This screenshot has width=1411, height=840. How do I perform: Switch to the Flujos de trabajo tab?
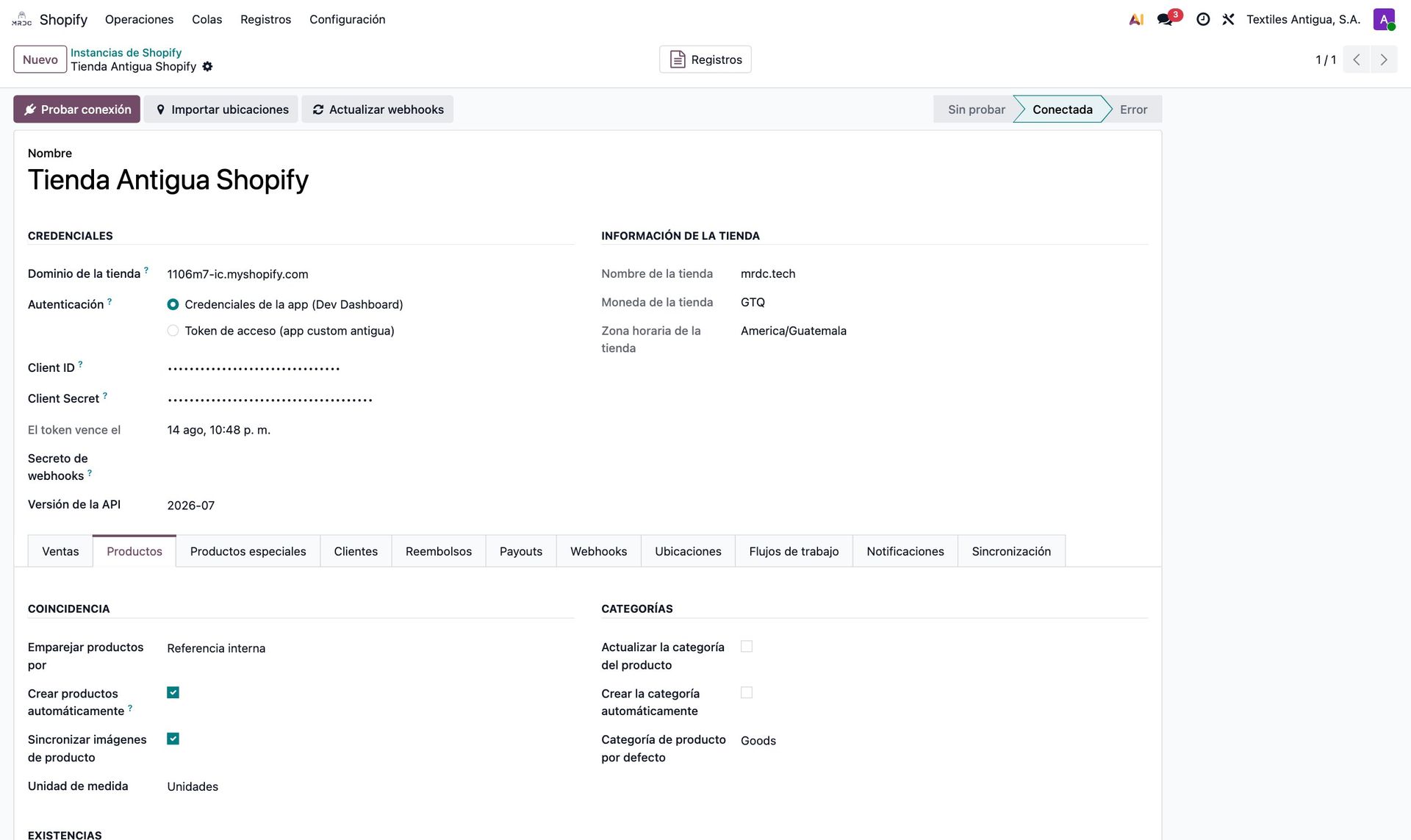coord(794,551)
